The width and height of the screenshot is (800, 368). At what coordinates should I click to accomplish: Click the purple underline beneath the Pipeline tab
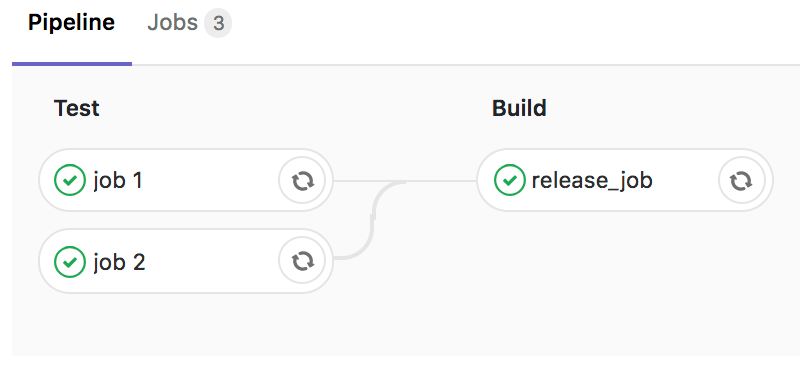point(72,64)
